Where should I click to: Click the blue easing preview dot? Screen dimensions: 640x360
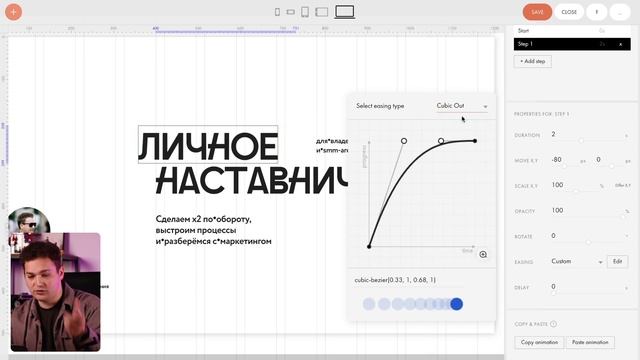tap(456, 304)
